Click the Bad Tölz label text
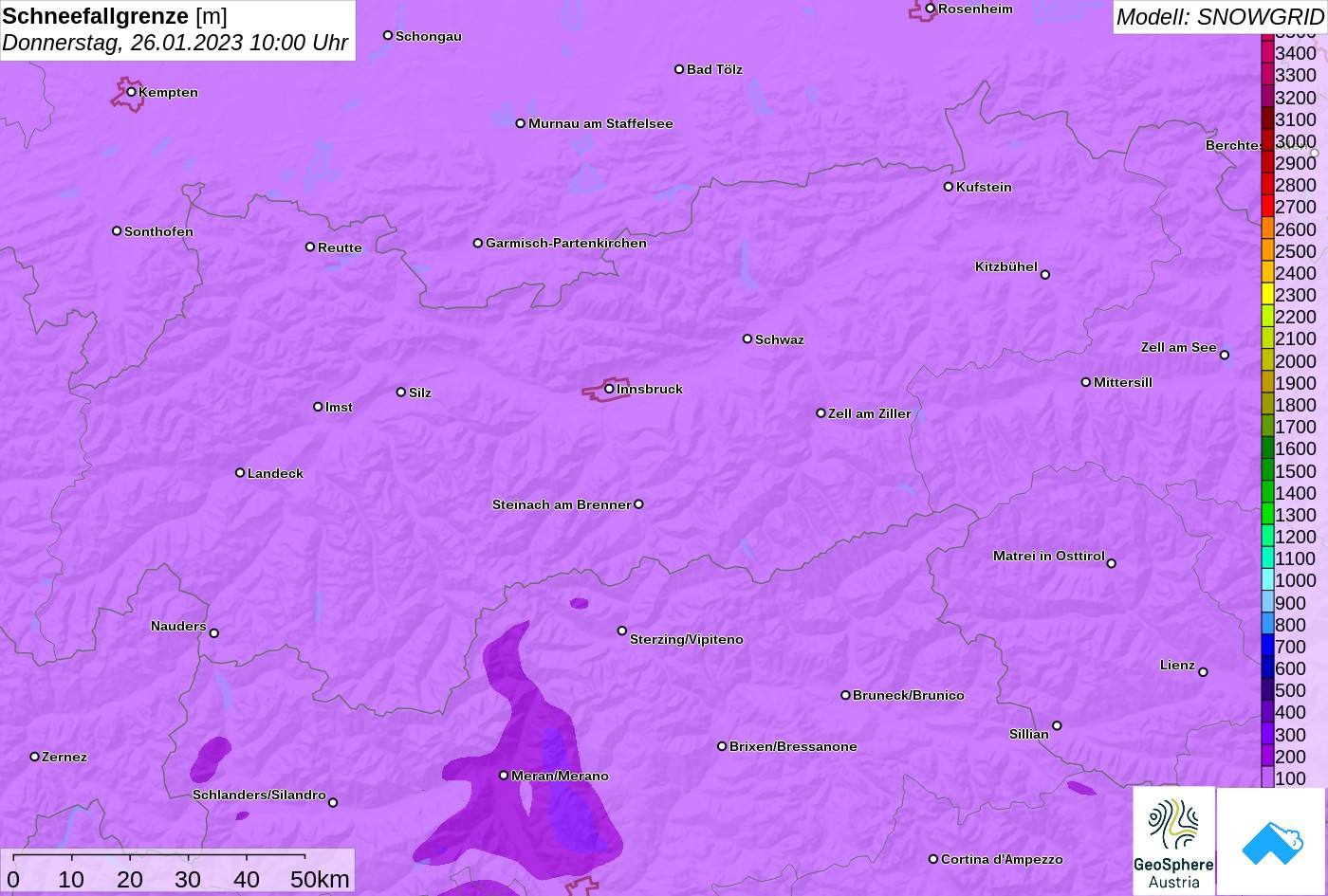 click(x=714, y=69)
